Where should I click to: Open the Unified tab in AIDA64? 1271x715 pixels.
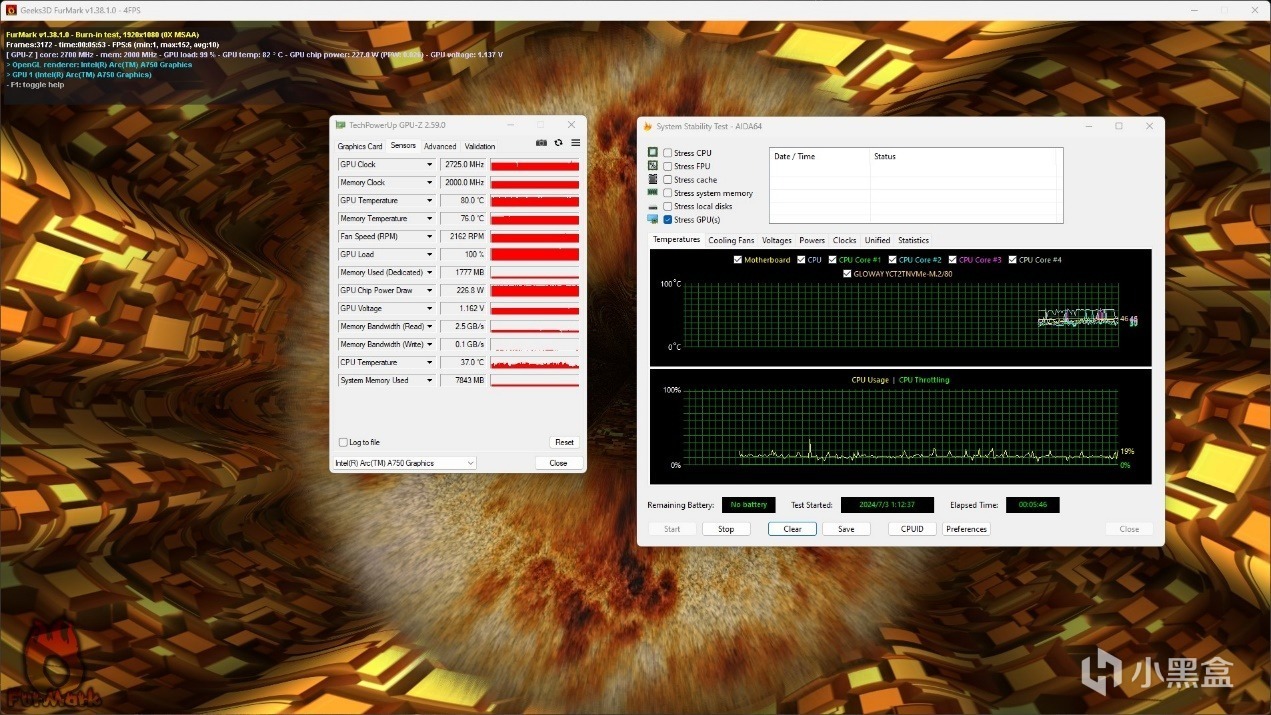click(878, 240)
